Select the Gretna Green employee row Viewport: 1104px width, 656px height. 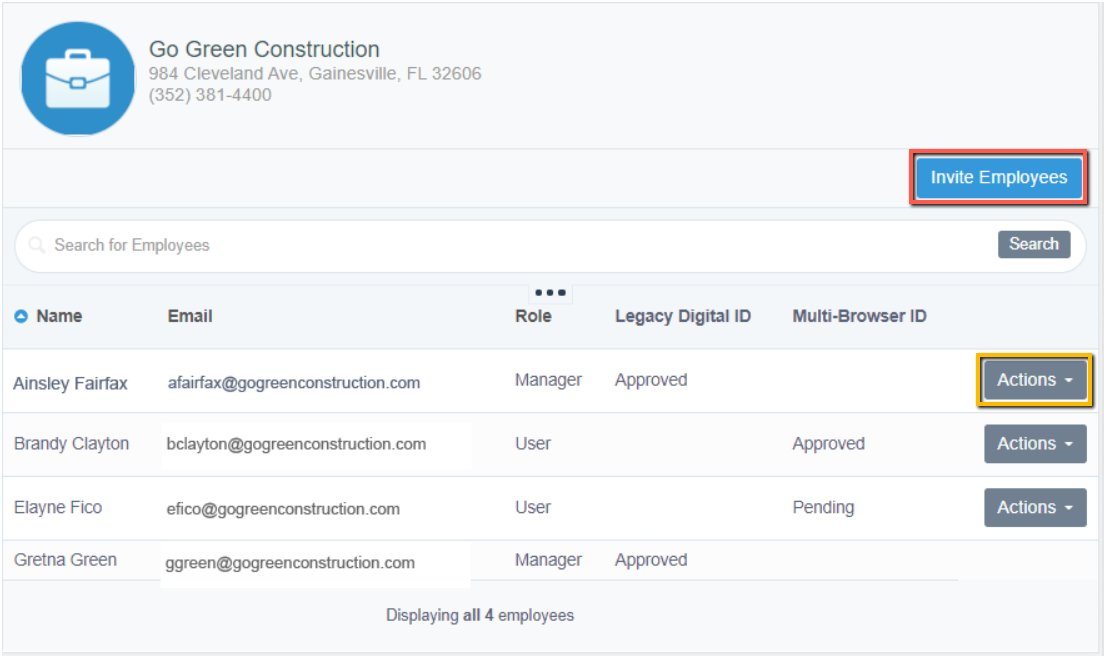point(65,560)
